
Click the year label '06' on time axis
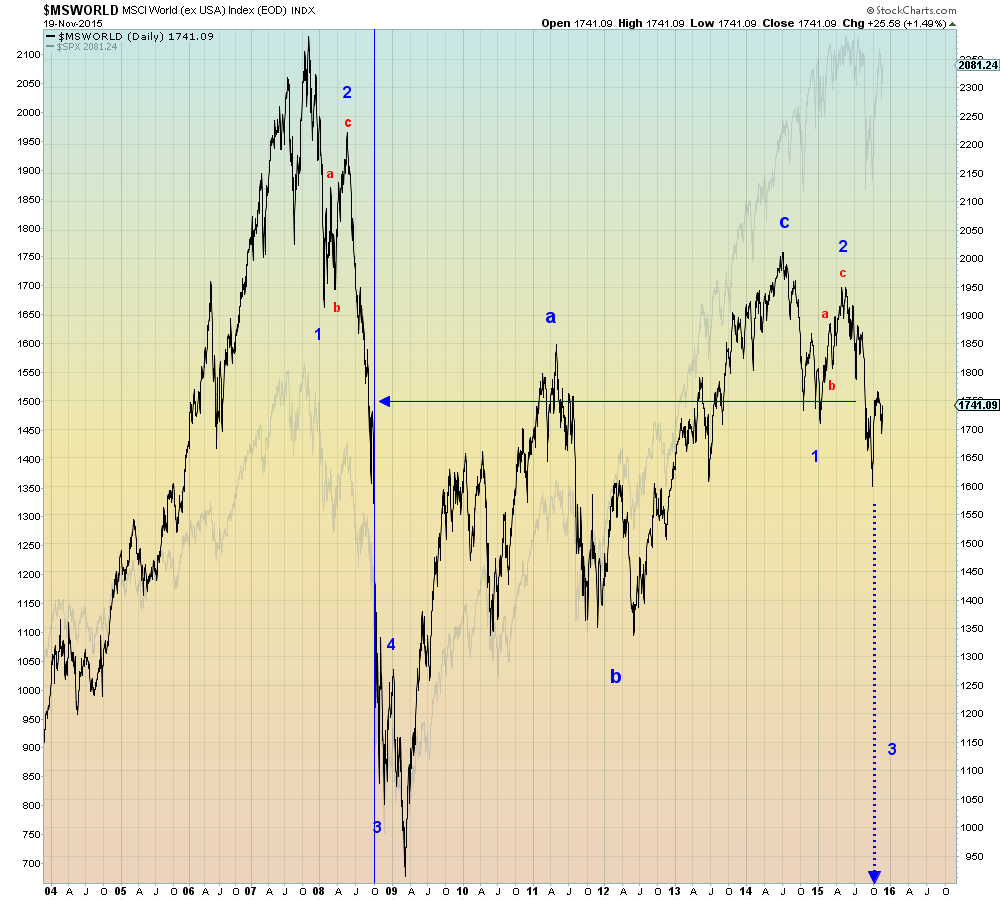[188, 891]
